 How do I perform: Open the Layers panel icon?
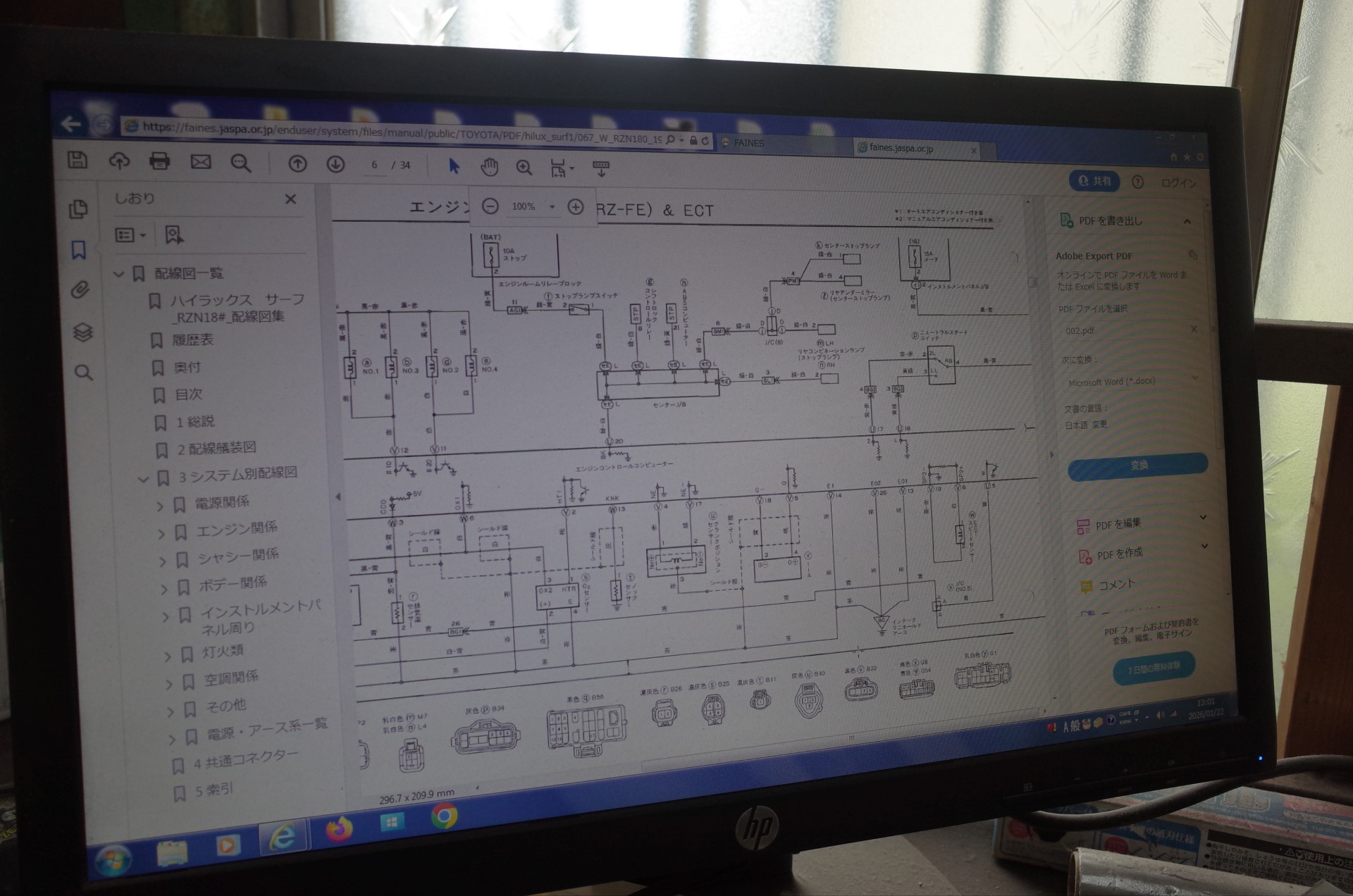82,332
